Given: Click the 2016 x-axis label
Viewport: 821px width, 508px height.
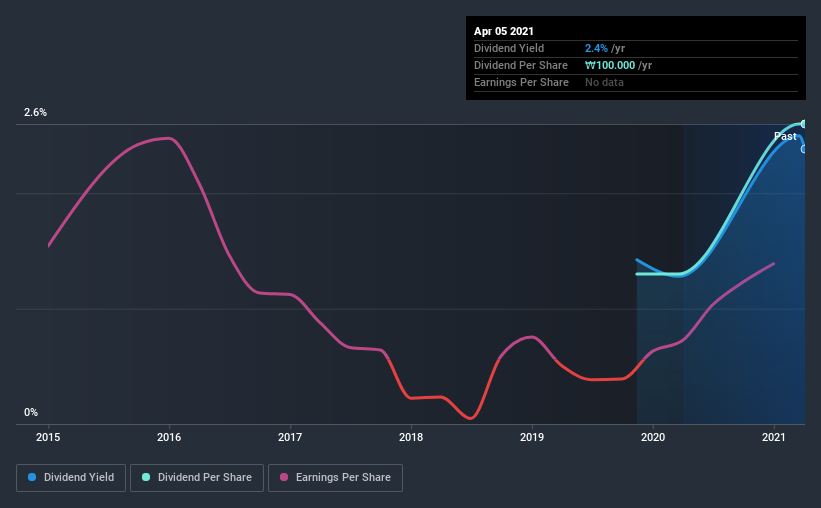Looking at the screenshot, I should pyautogui.click(x=169, y=437).
